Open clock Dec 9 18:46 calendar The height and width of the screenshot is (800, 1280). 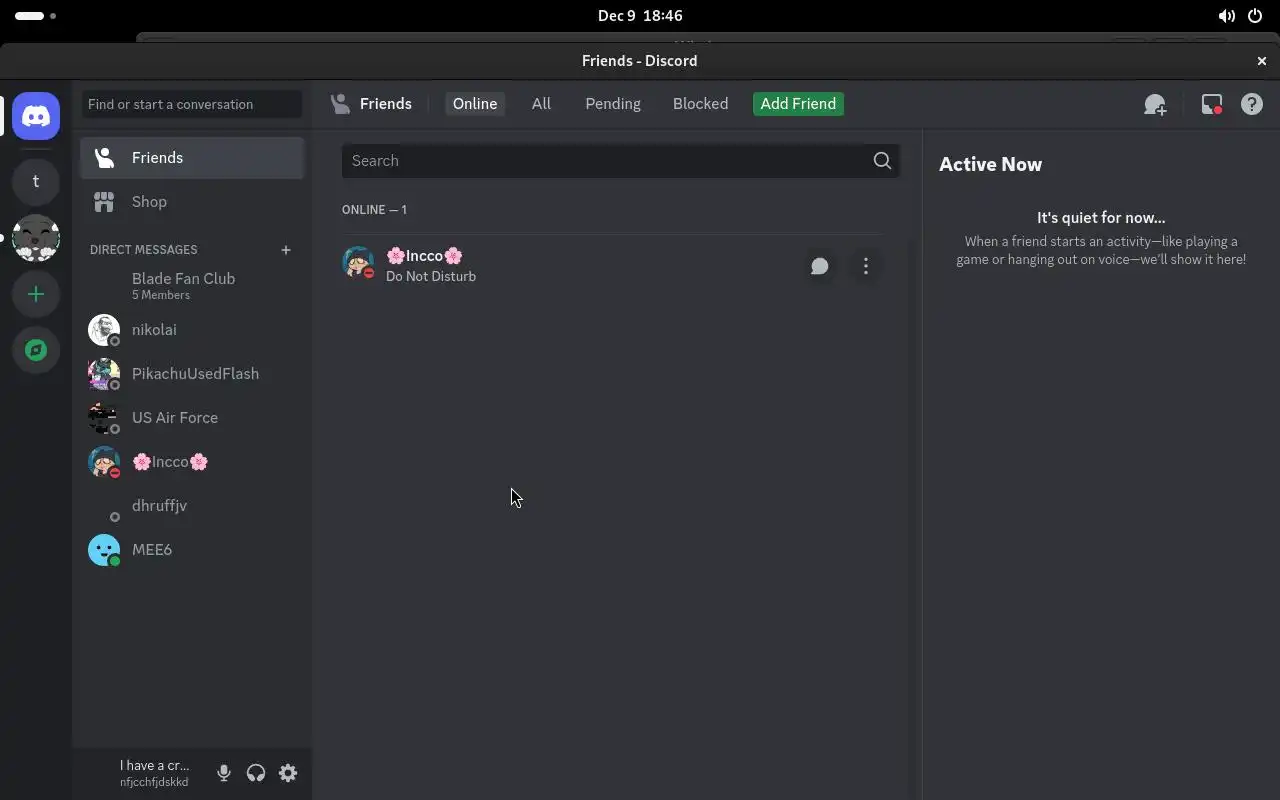[640, 16]
